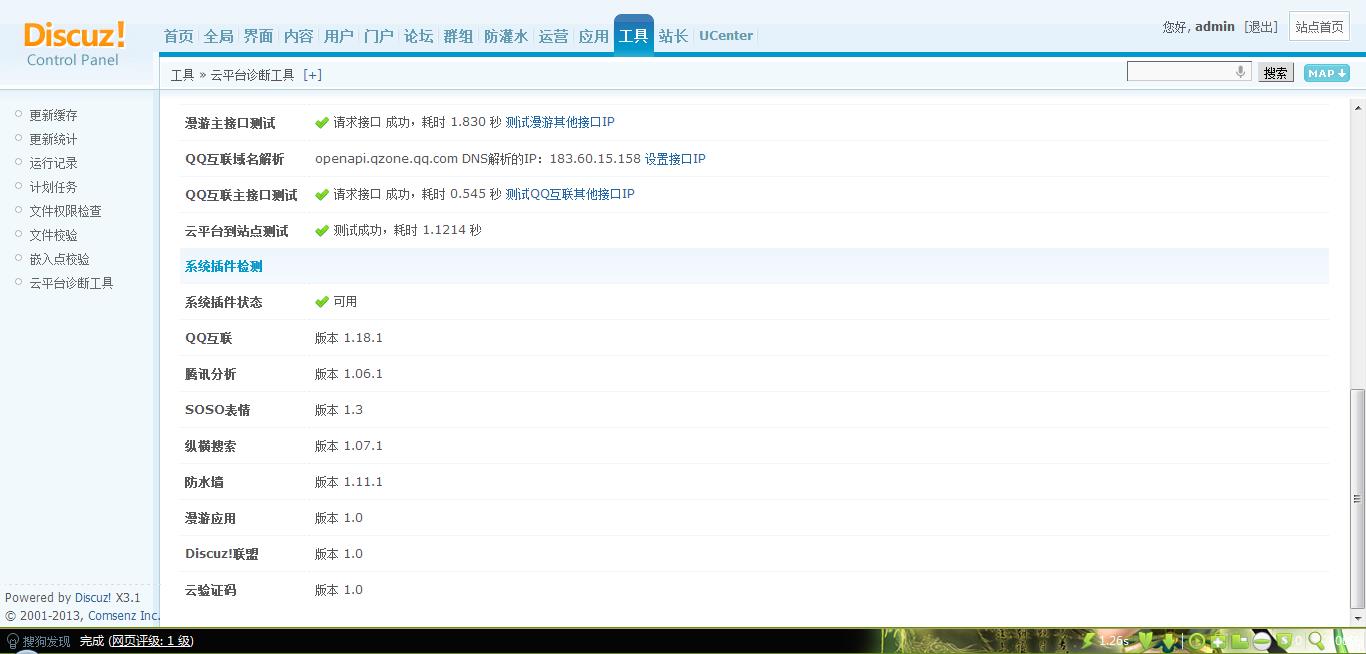Click the Discuz!联盟 row label
Image resolution: width=1366 pixels, height=654 pixels.
tap(222, 554)
